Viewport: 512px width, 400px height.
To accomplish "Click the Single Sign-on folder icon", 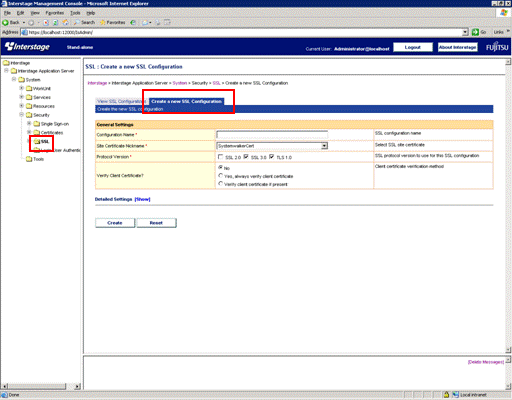I will [x=37, y=124].
